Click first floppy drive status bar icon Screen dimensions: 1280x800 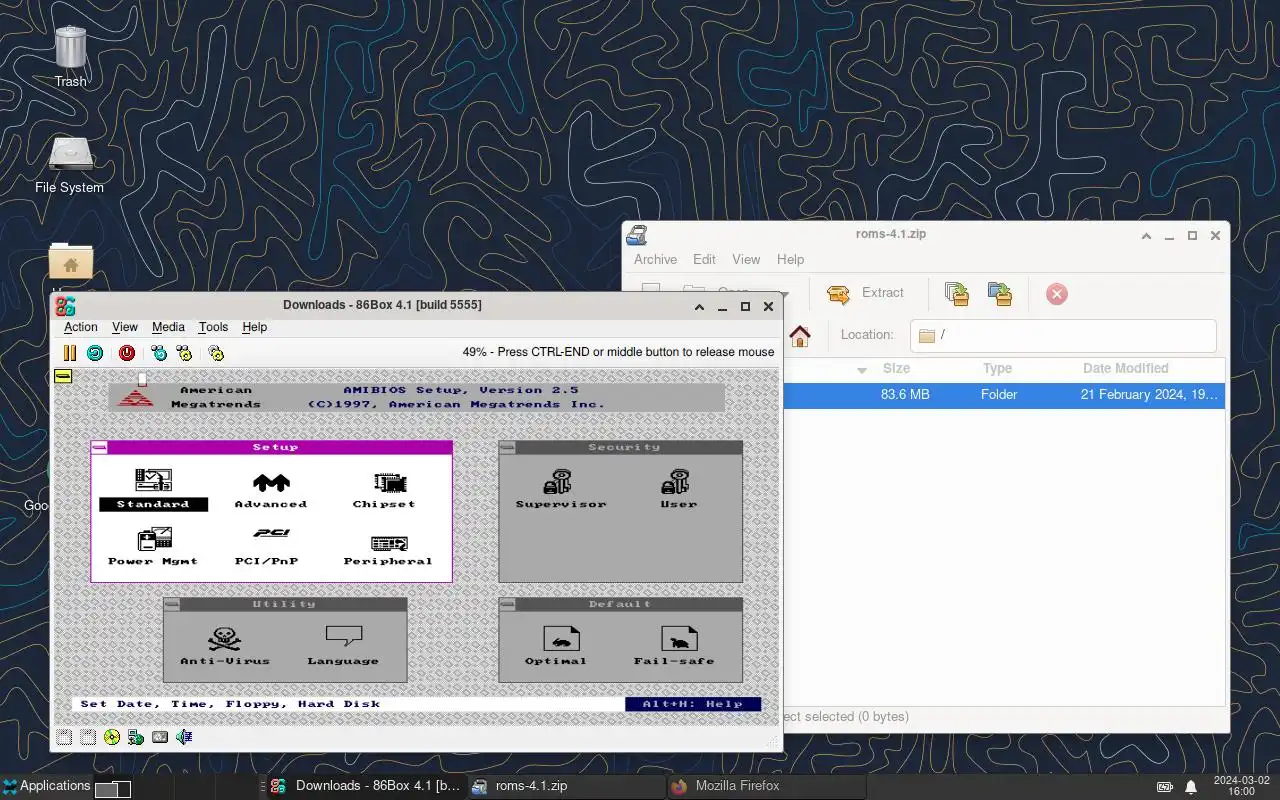(64, 737)
